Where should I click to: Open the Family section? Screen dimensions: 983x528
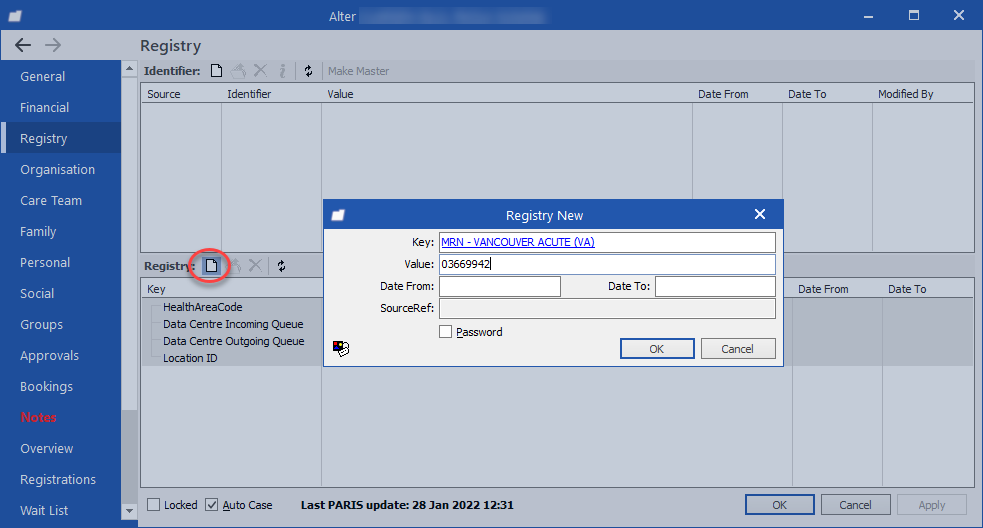(x=38, y=231)
